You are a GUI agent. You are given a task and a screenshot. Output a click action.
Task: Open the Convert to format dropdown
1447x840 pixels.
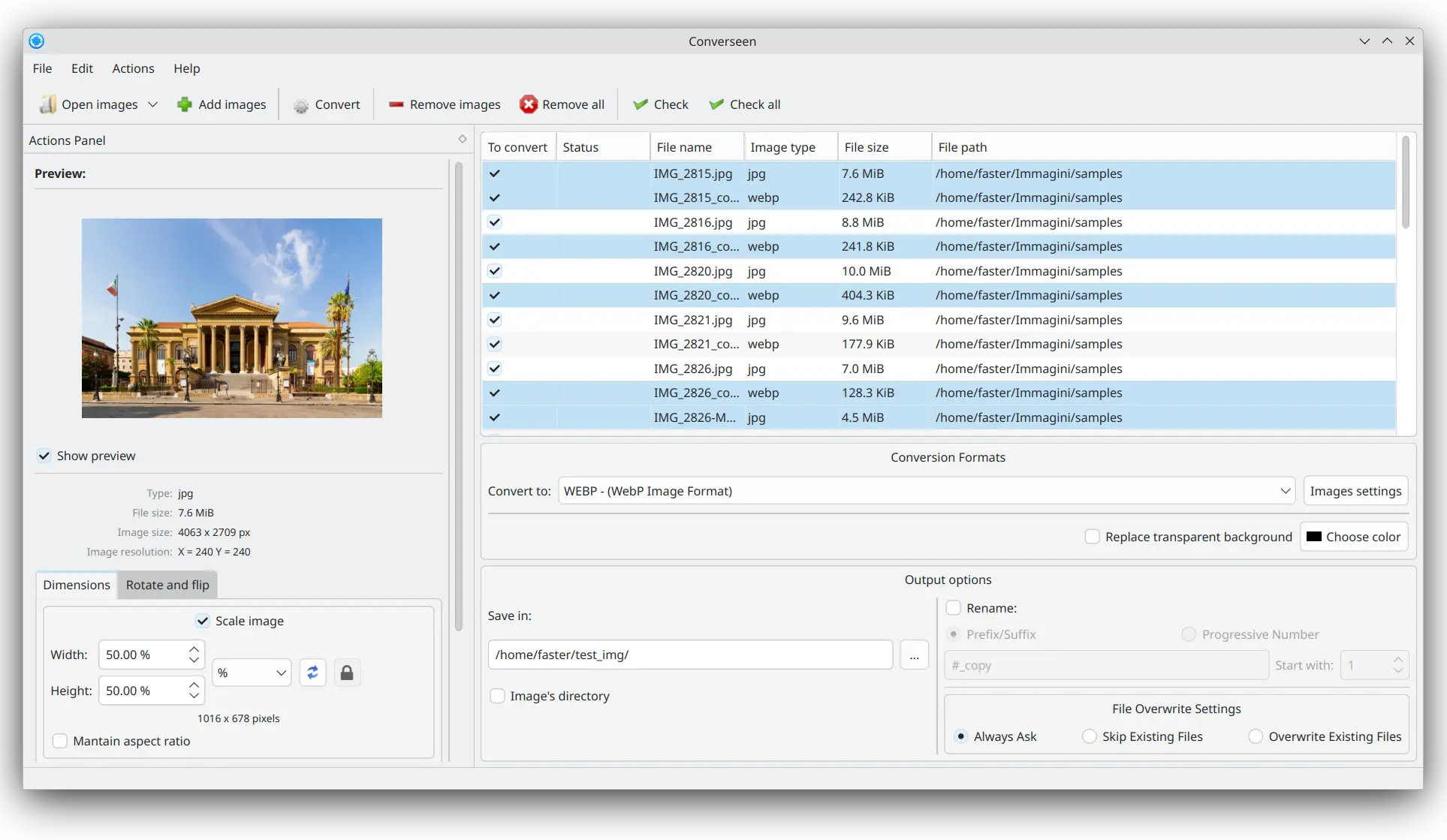point(926,491)
